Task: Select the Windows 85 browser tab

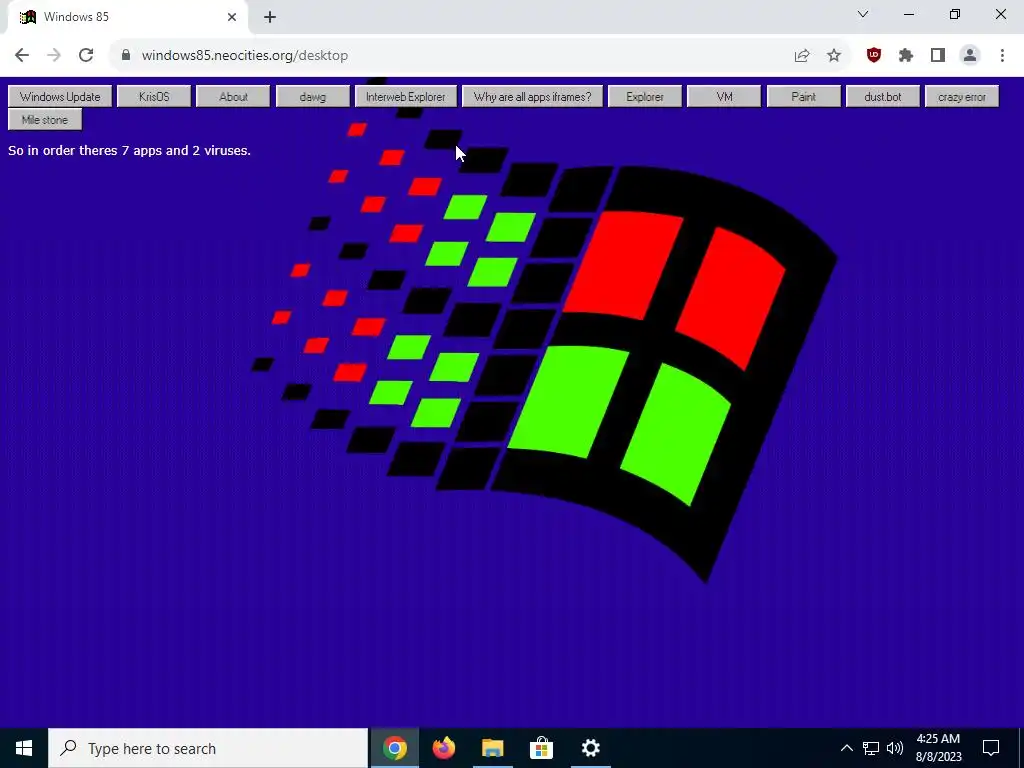Action: pyautogui.click(x=127, y=17)
